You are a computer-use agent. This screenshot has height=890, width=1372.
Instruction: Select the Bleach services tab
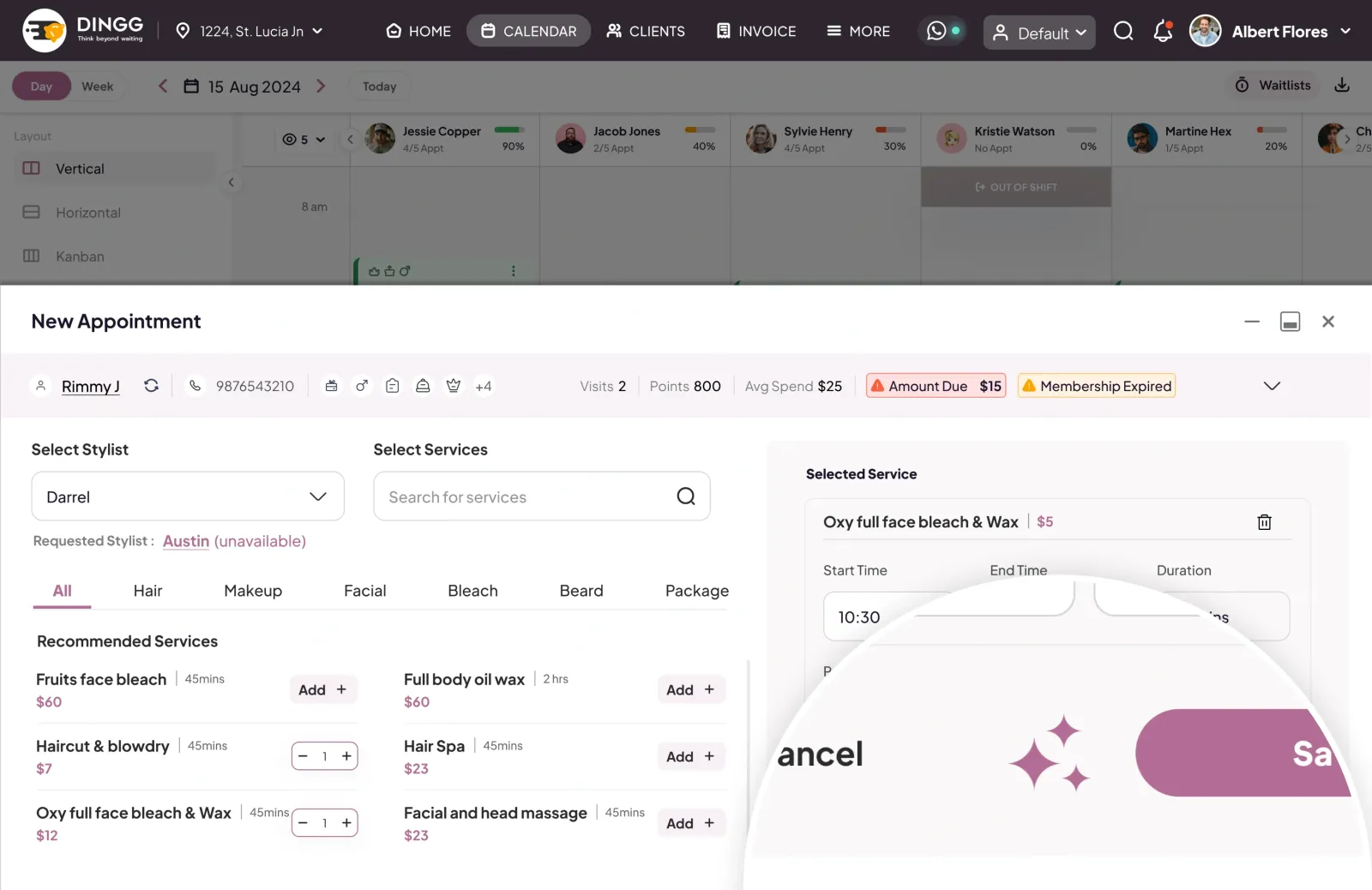(x=472, y=591)
